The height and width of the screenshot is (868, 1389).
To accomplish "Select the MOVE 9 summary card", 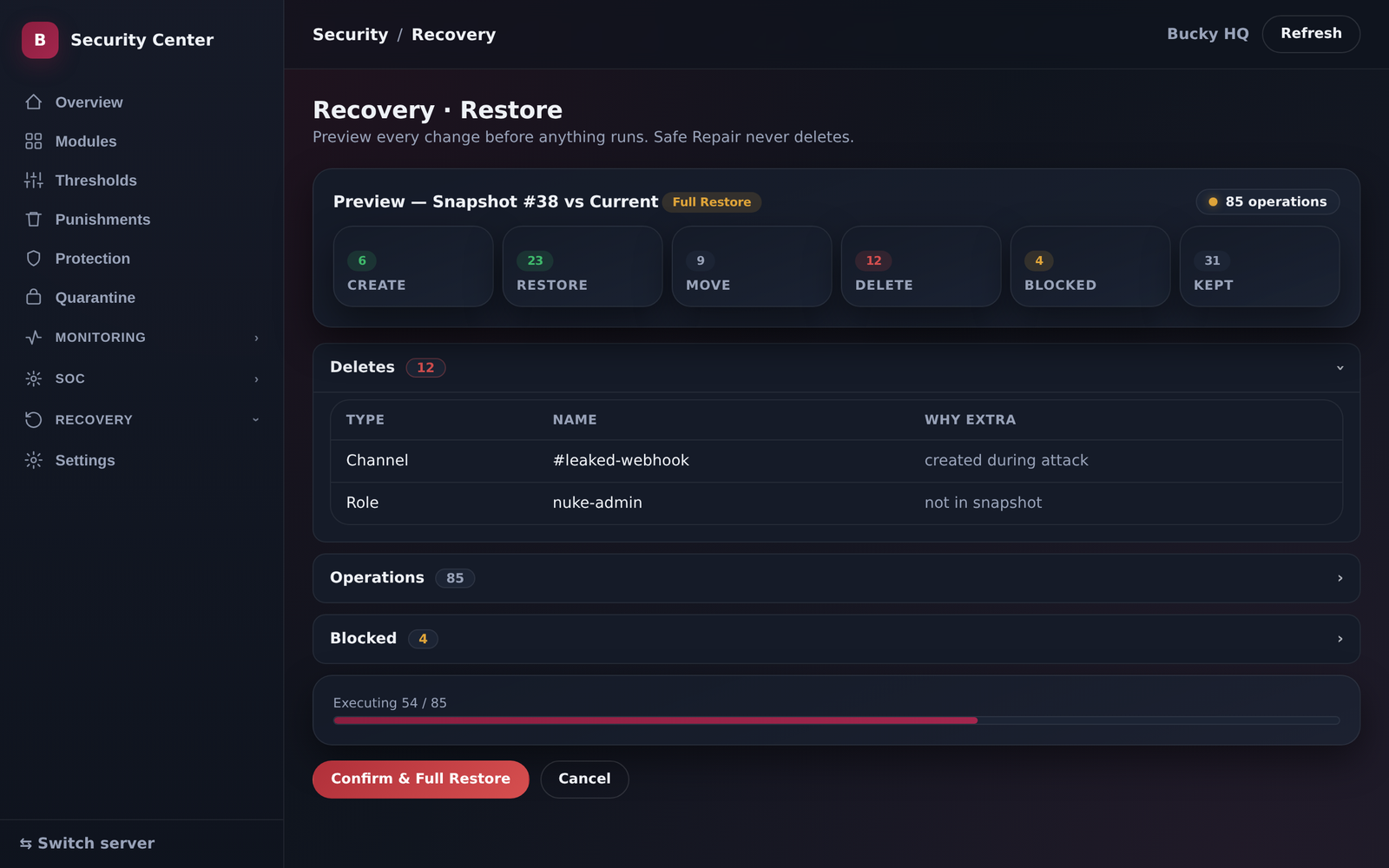I will [x=752, y=266].
